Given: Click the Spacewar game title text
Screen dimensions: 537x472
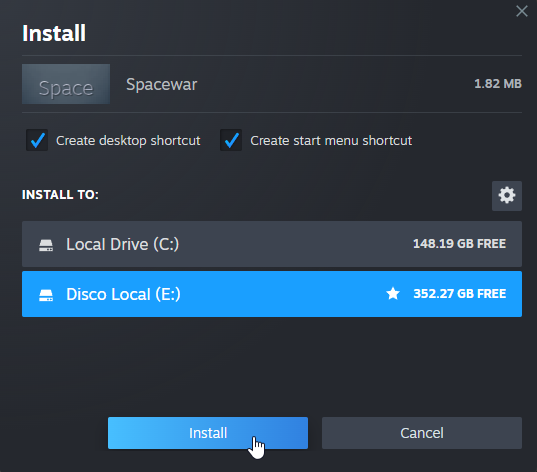Looking at the screenshot, I should click(x=162, y=84).
